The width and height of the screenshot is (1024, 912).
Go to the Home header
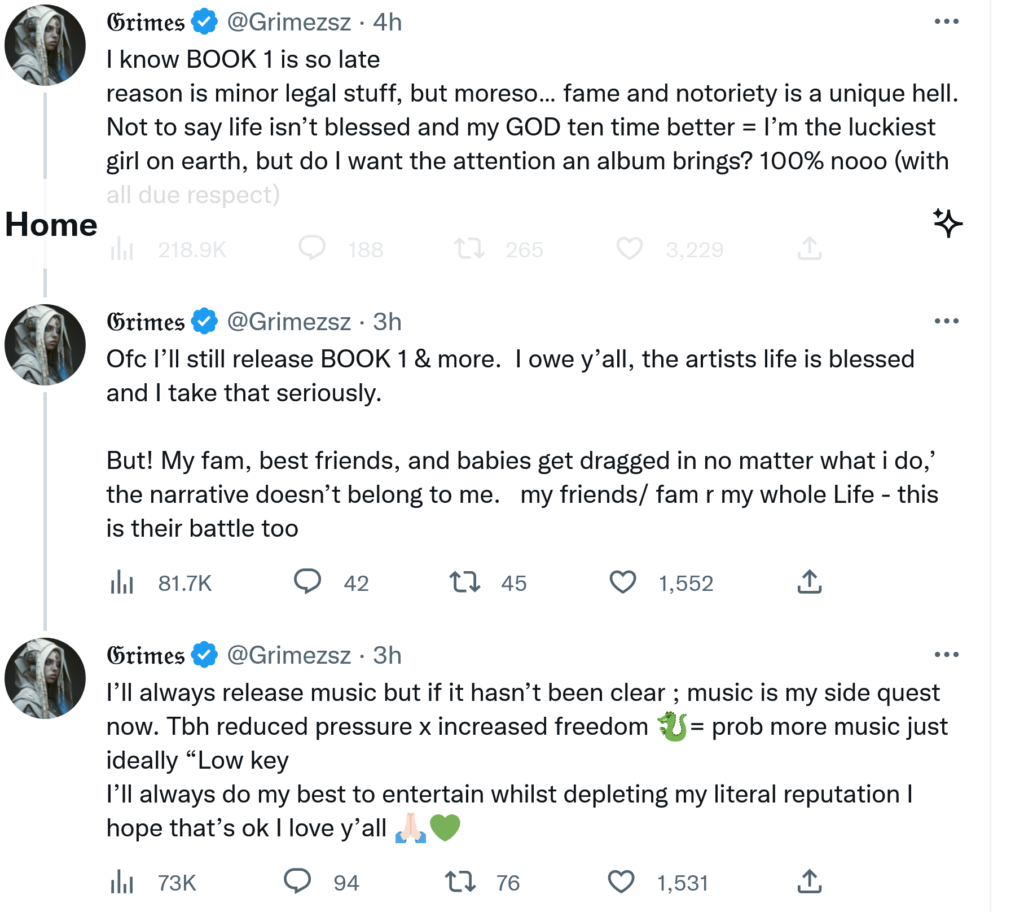pos(51,225)
